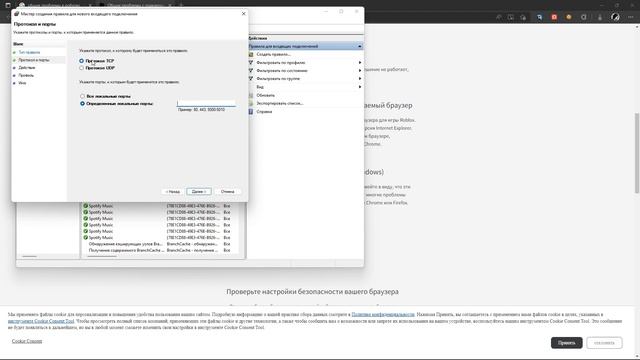Viewport: 640px width, 360px height.
Task: Open the browser three-dot settings menu
Action: click(x=631, y=17)
